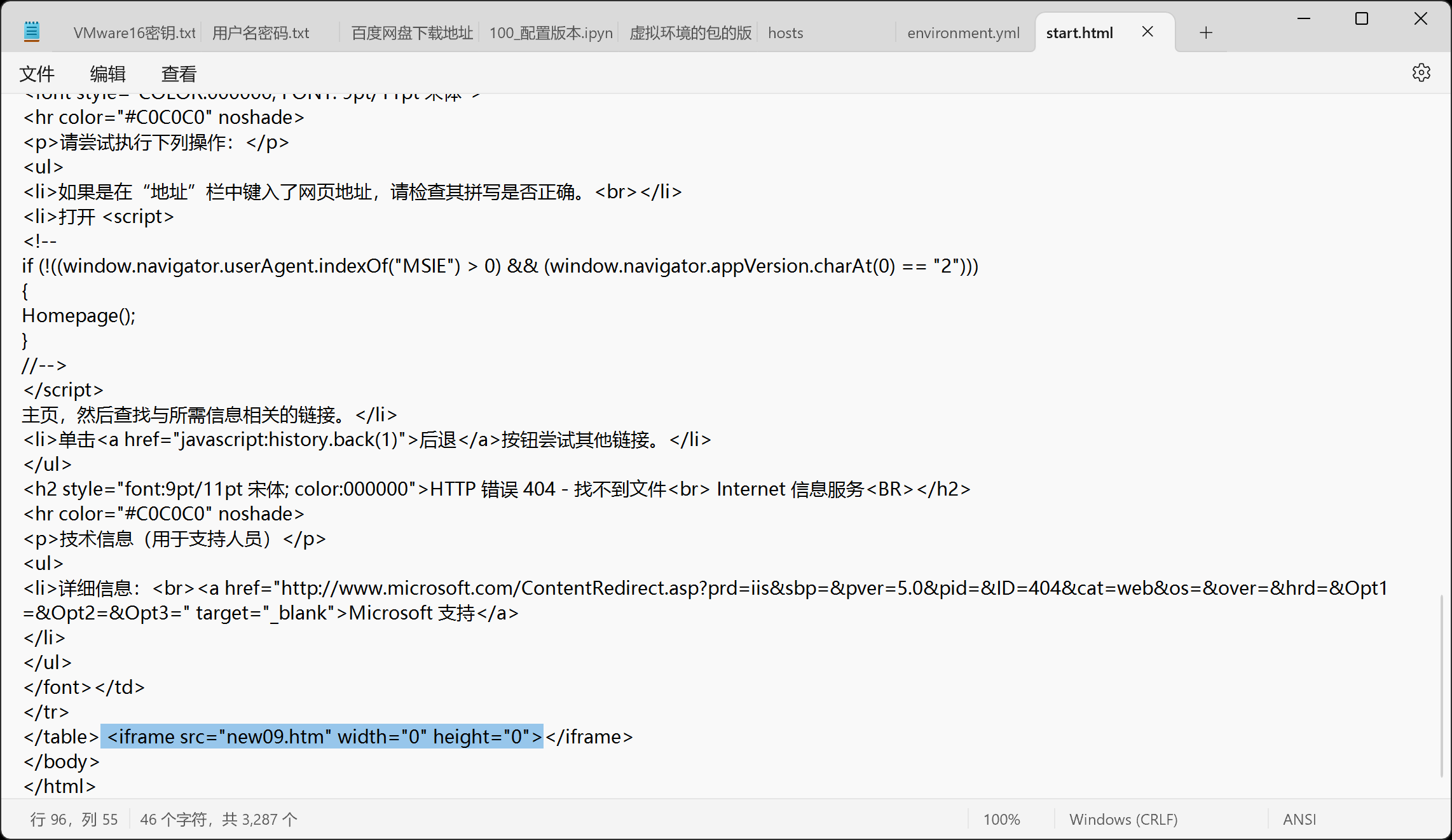The width and height of the screenshot is (1452, 840).
Task: Switch to 用户名密码.txt tab
Action: pyautogui.click(x=261, y=33)
